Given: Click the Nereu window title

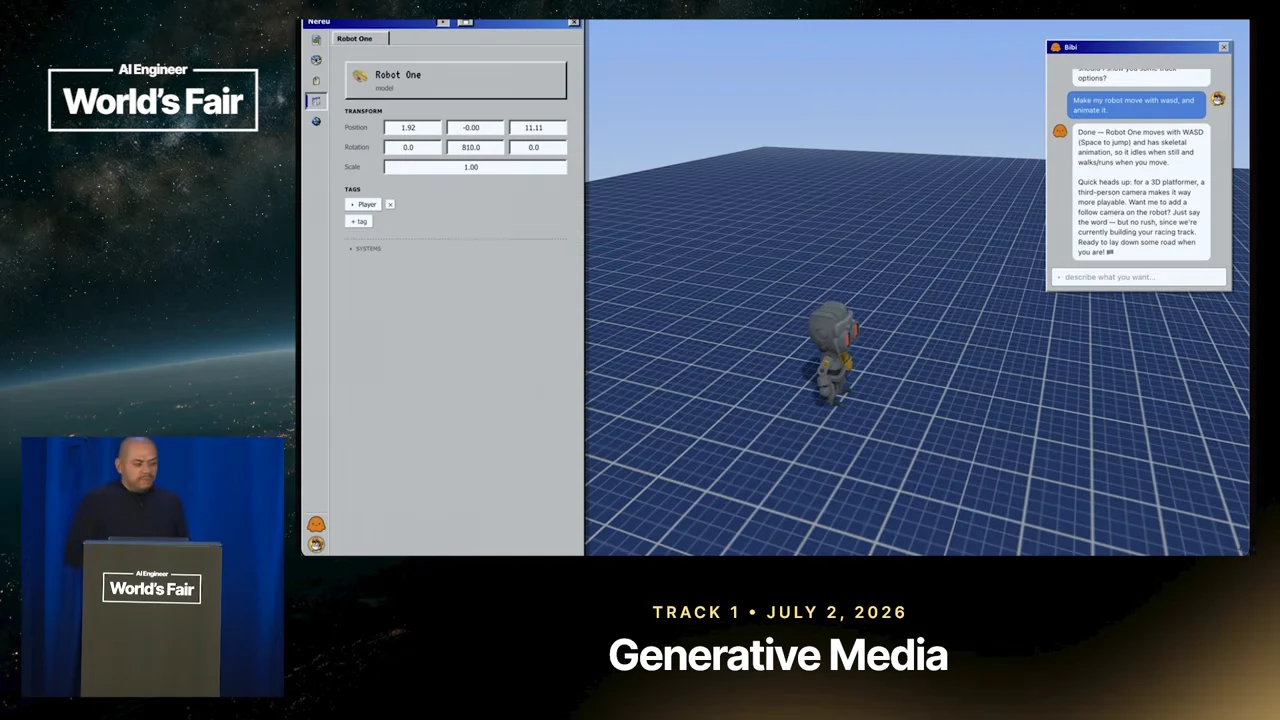Looking at the screenshot, I should click(319, 22).
